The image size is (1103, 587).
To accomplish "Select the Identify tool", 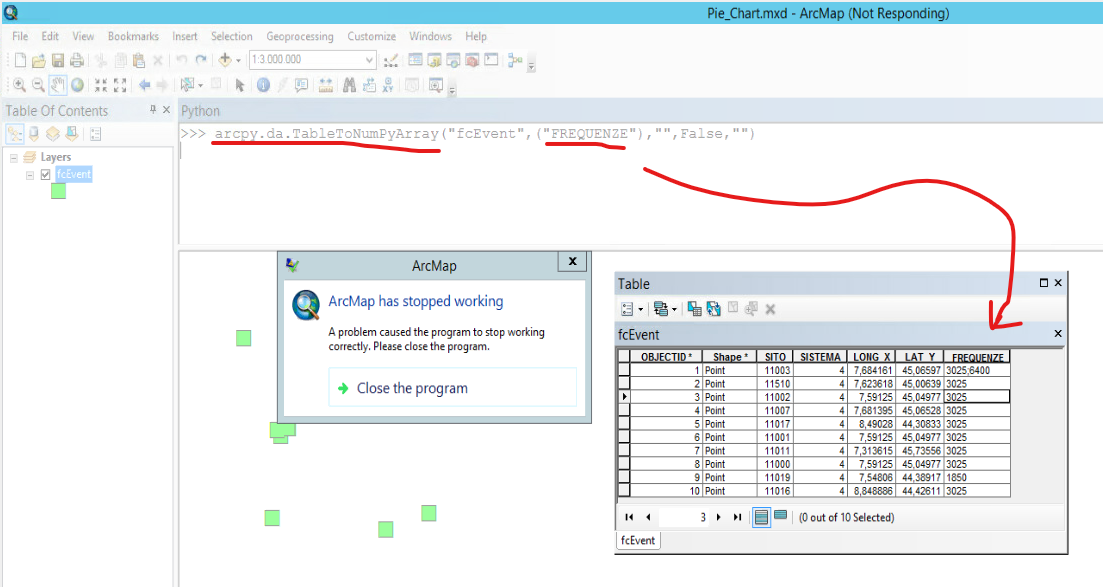I will click(x=263, y=85).
